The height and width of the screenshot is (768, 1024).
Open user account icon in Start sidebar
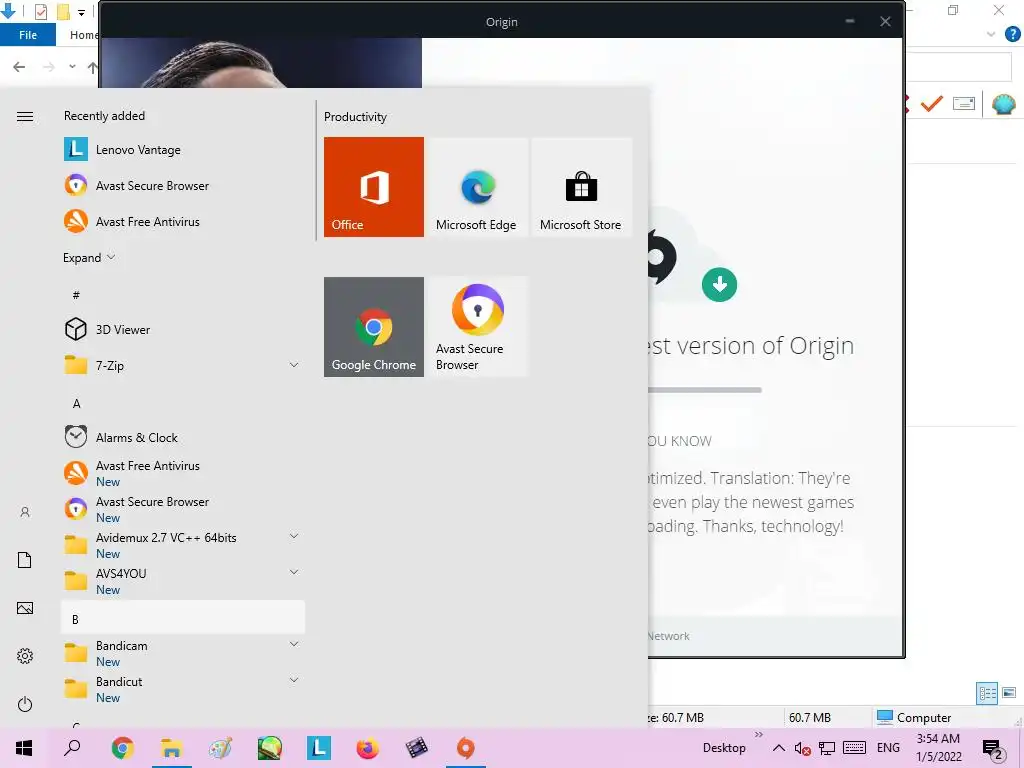tap(25, 512)
